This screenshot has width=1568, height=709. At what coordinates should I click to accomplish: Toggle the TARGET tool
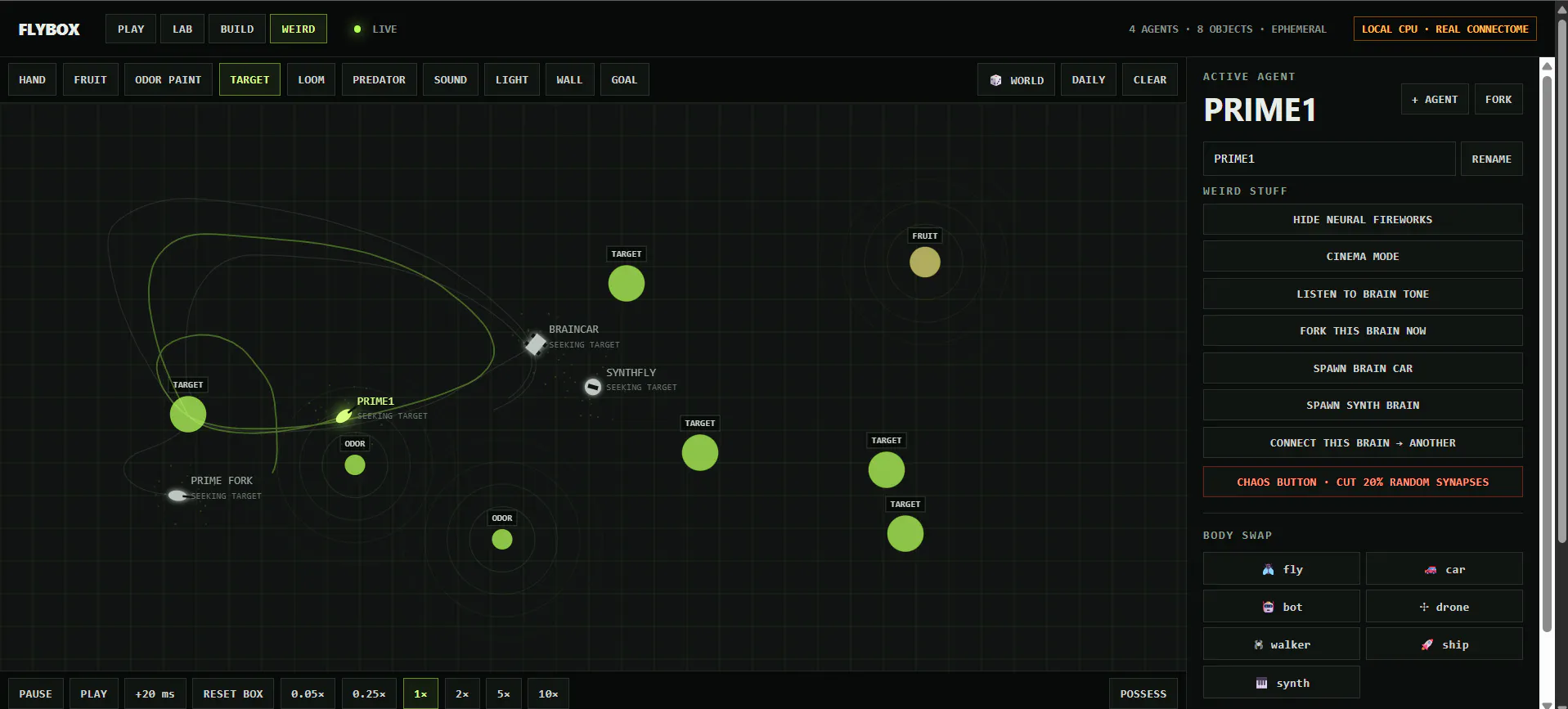[x=249, y=79]
